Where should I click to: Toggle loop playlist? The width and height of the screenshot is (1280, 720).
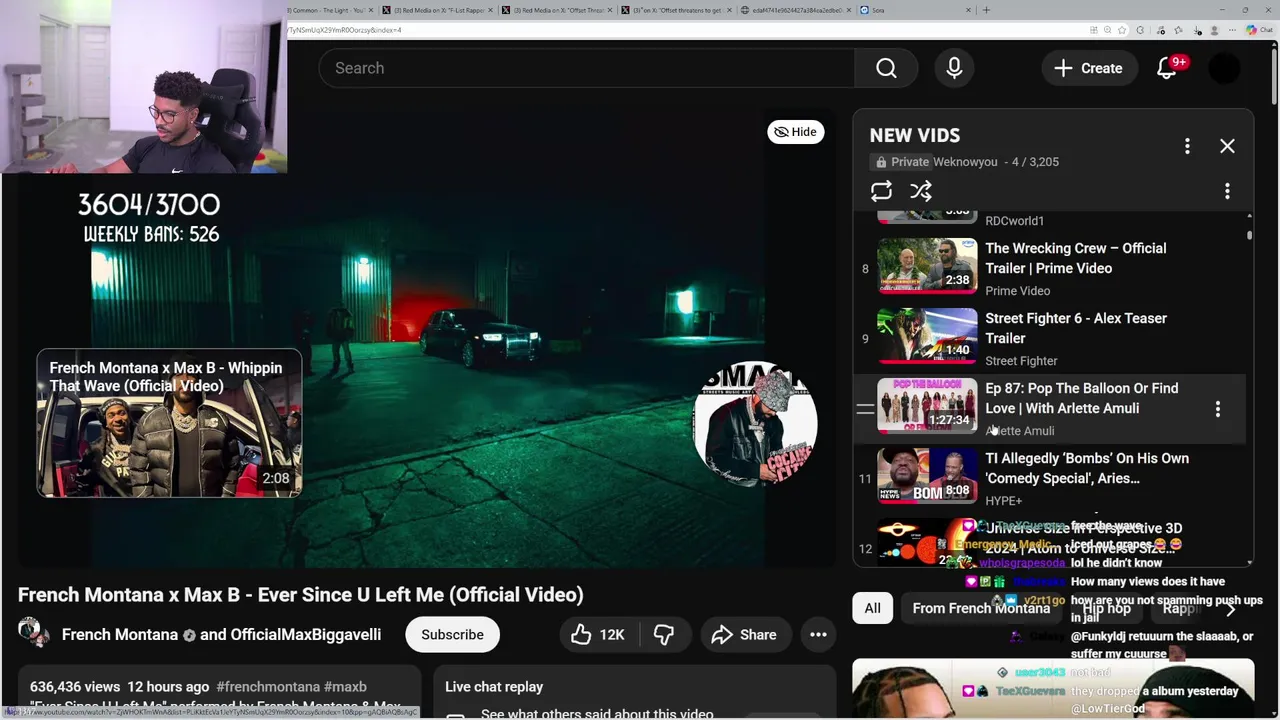881,191
